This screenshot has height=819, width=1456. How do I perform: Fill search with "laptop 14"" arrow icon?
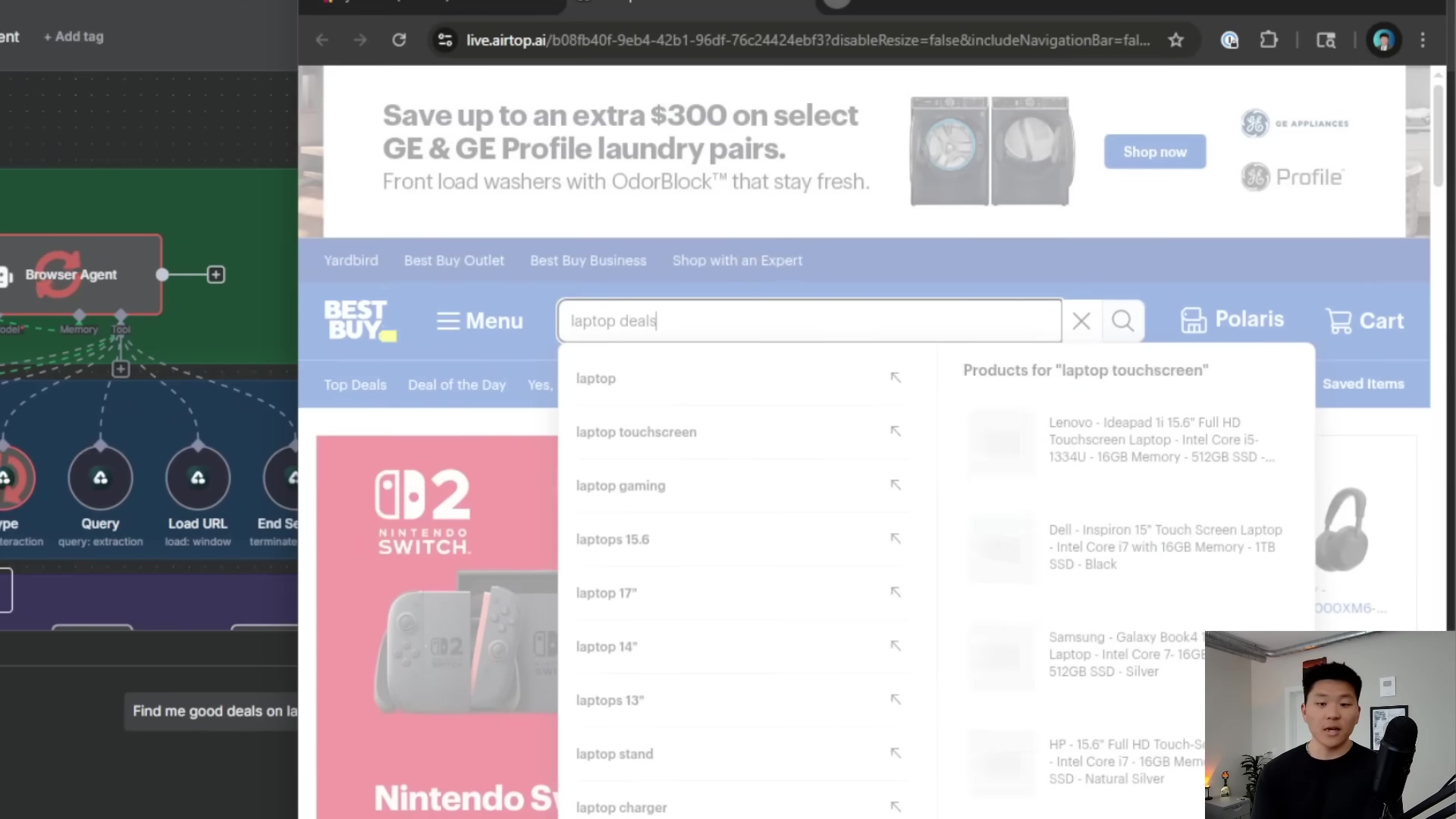click(896, 646)
